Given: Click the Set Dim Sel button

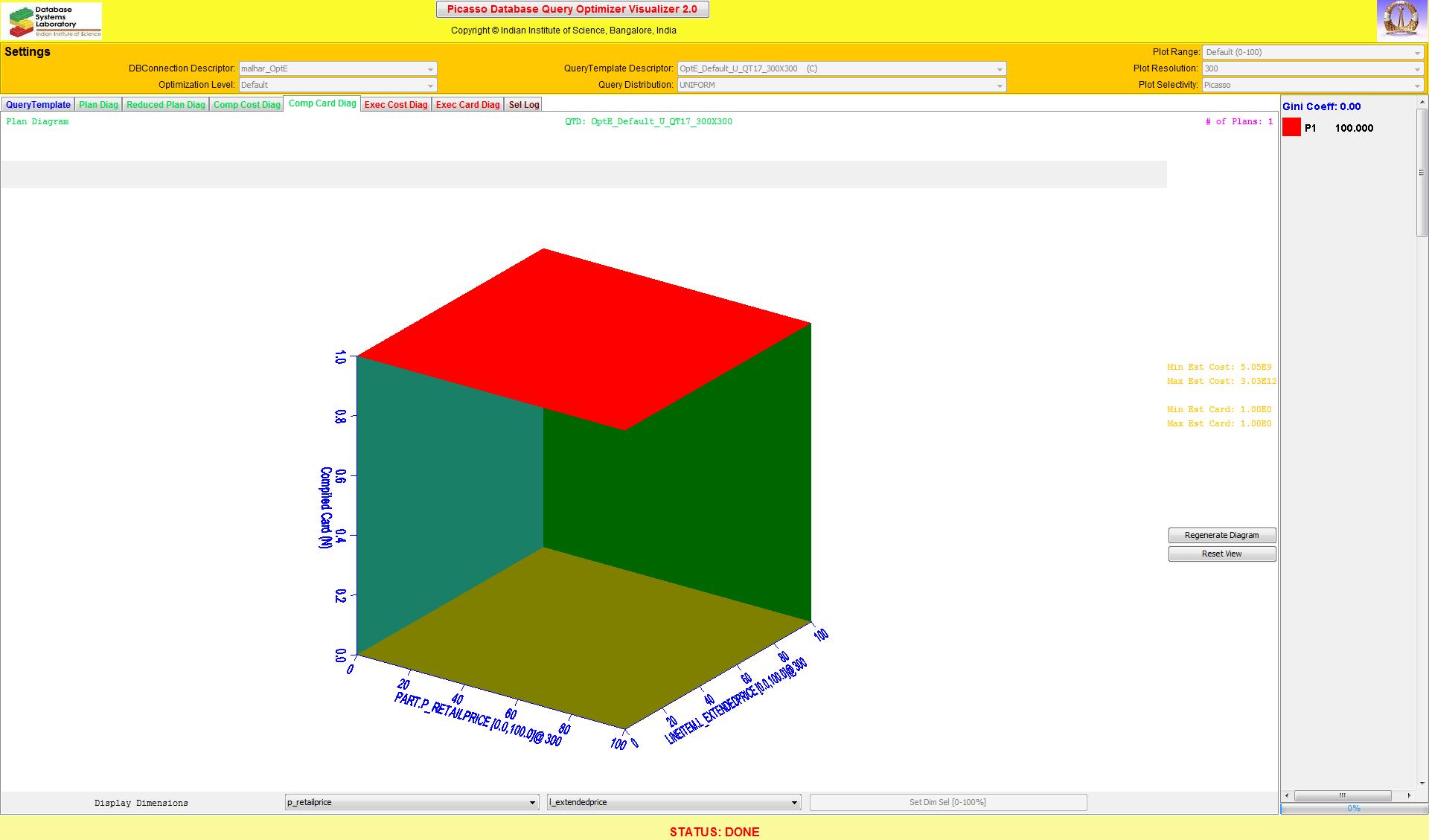Looking at the screenshot, I should click(x=947, y=802).
